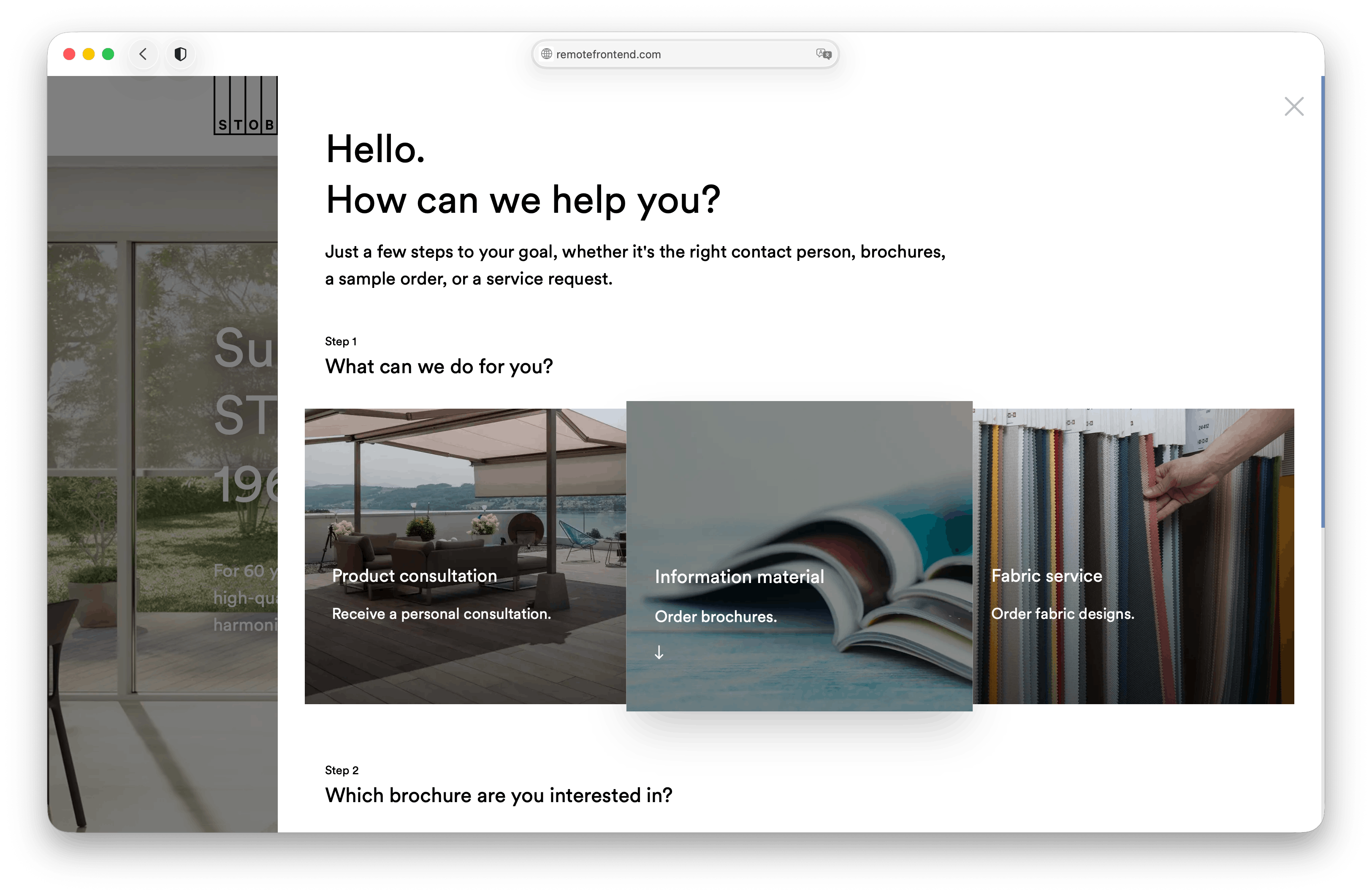Screen dimensions: 1372x895
Task: Click the "Receive a personal consultation." text
Action: [441, 614]
